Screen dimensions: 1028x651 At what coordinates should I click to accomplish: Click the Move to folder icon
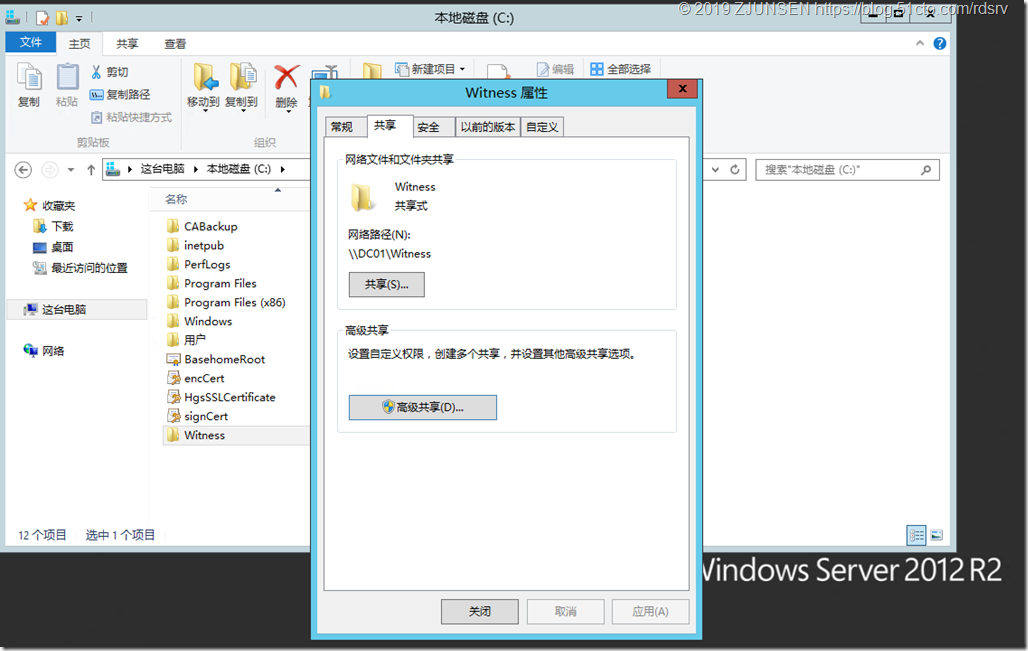tap(205, 77)
